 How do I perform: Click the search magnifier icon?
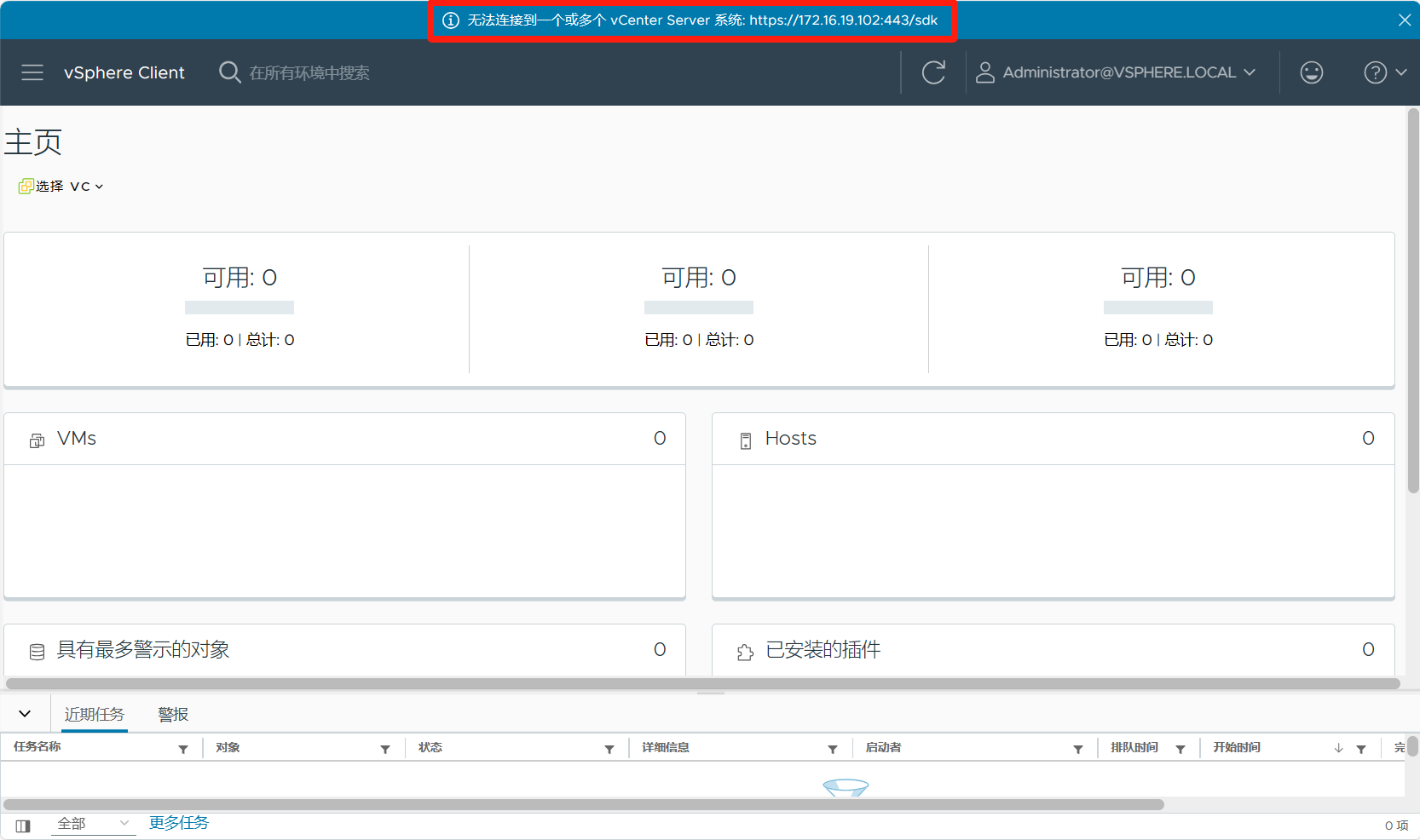(229, 72)
